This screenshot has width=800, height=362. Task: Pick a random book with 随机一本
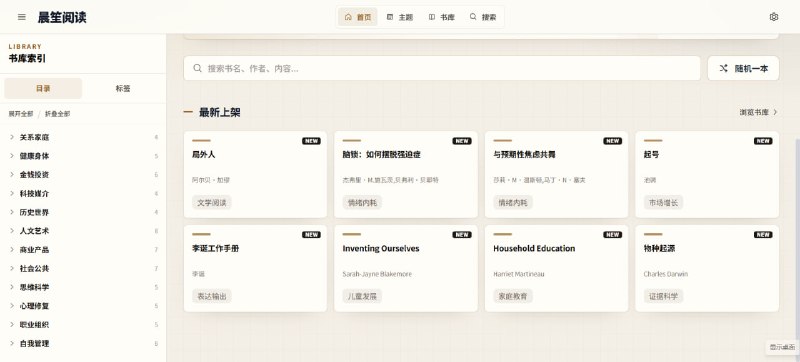coord(743,68)
